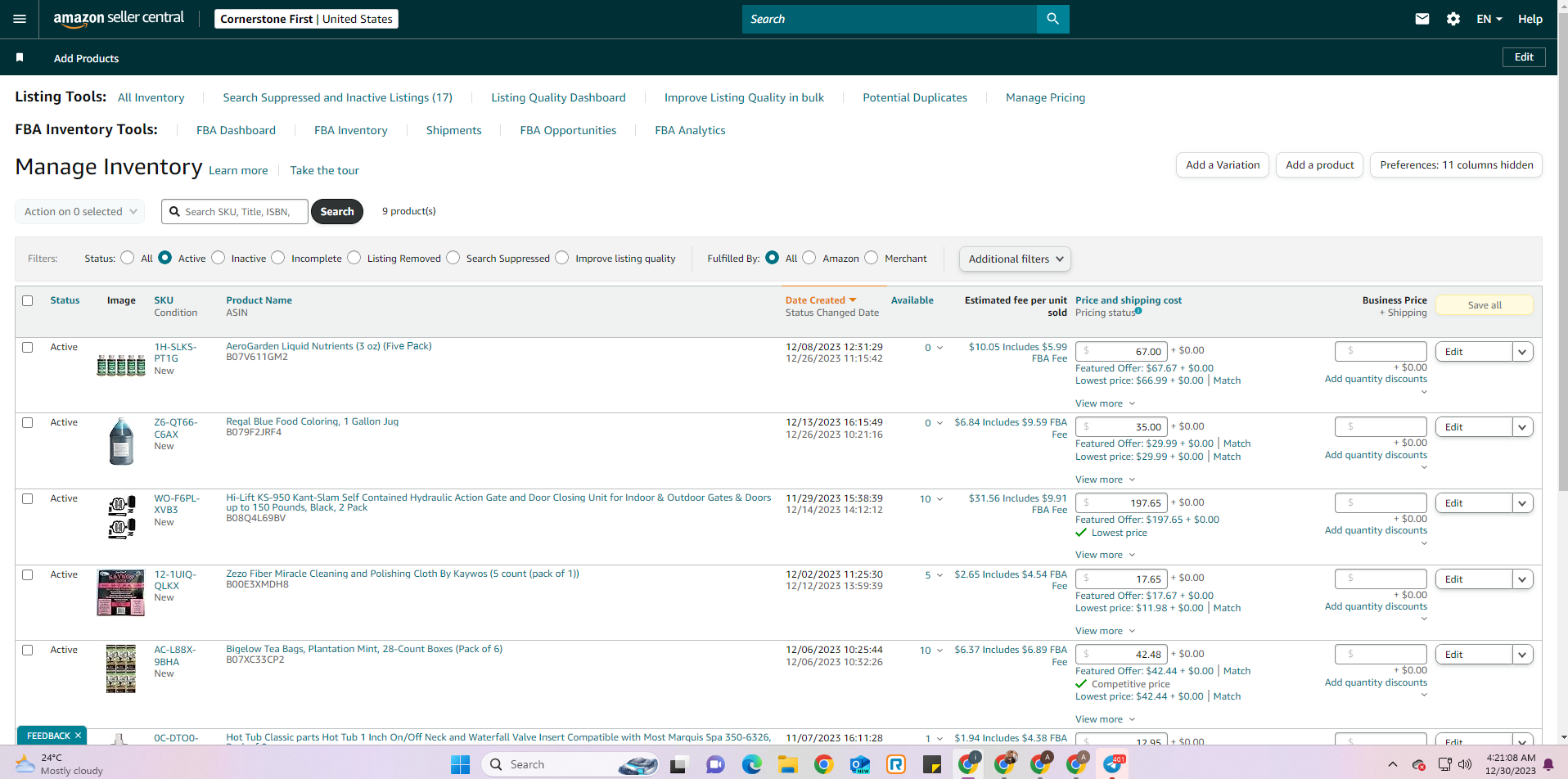Select the Status 'All' radio button
The image size is (1568, 779).
point(127,258)
